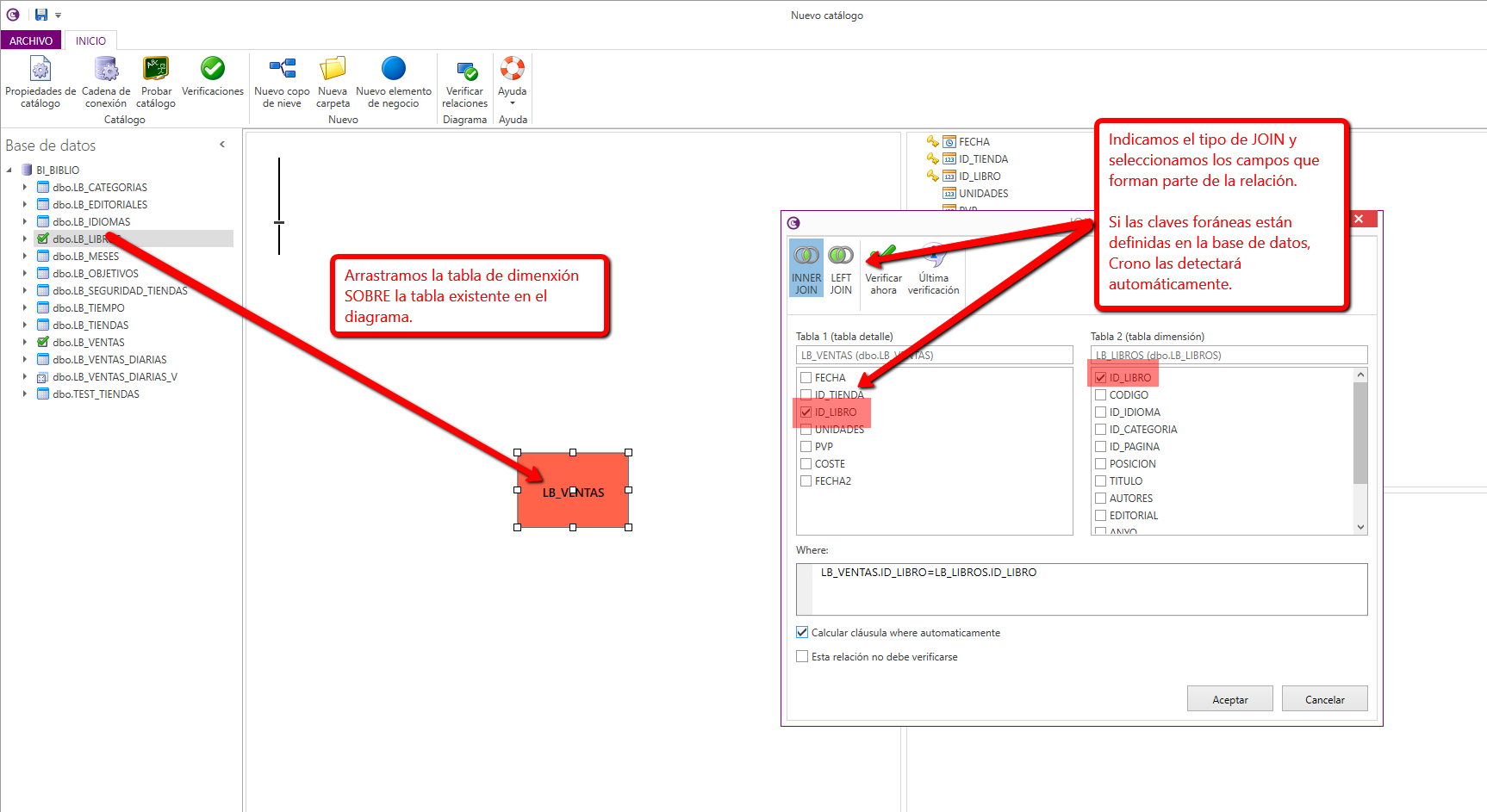Switch to the ARCHIVO tab
1487x812 pixels.
[31, 40]
